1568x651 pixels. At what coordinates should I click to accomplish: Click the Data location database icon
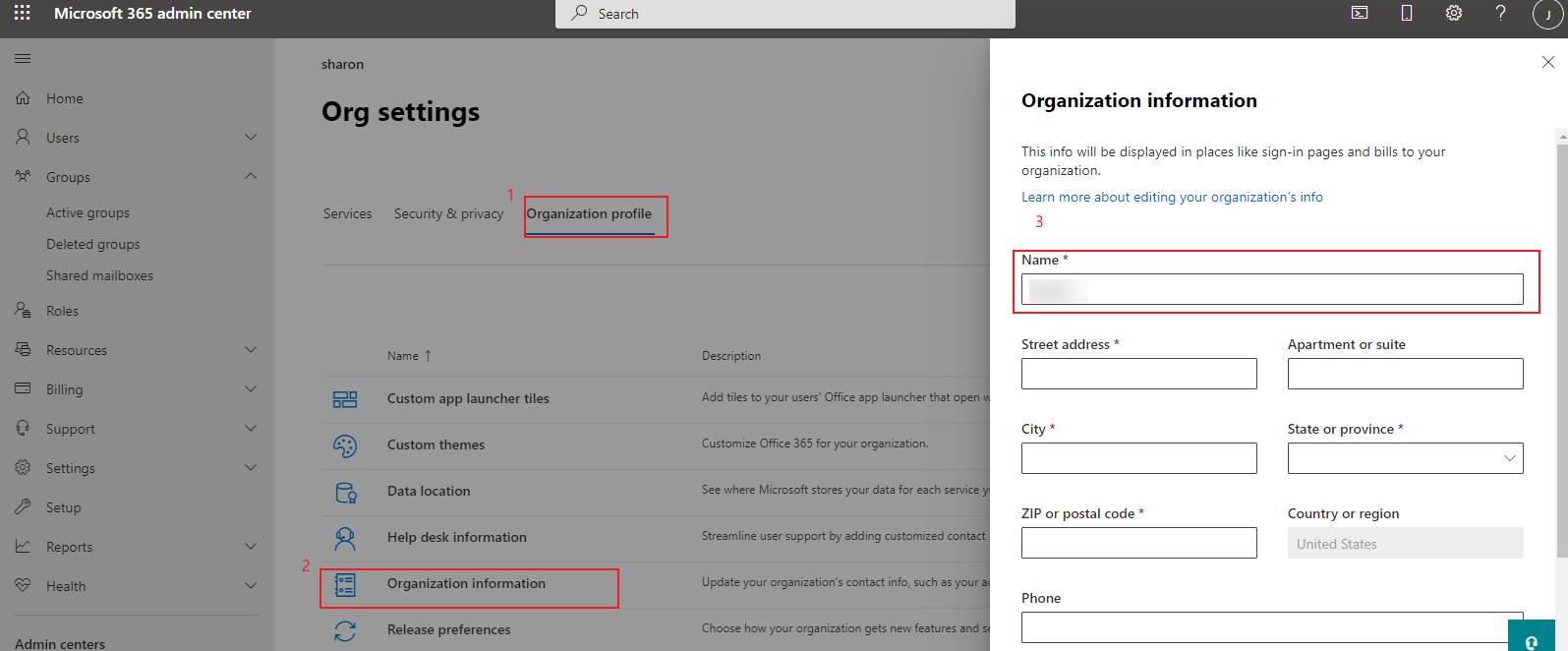[x=345, y=492]
